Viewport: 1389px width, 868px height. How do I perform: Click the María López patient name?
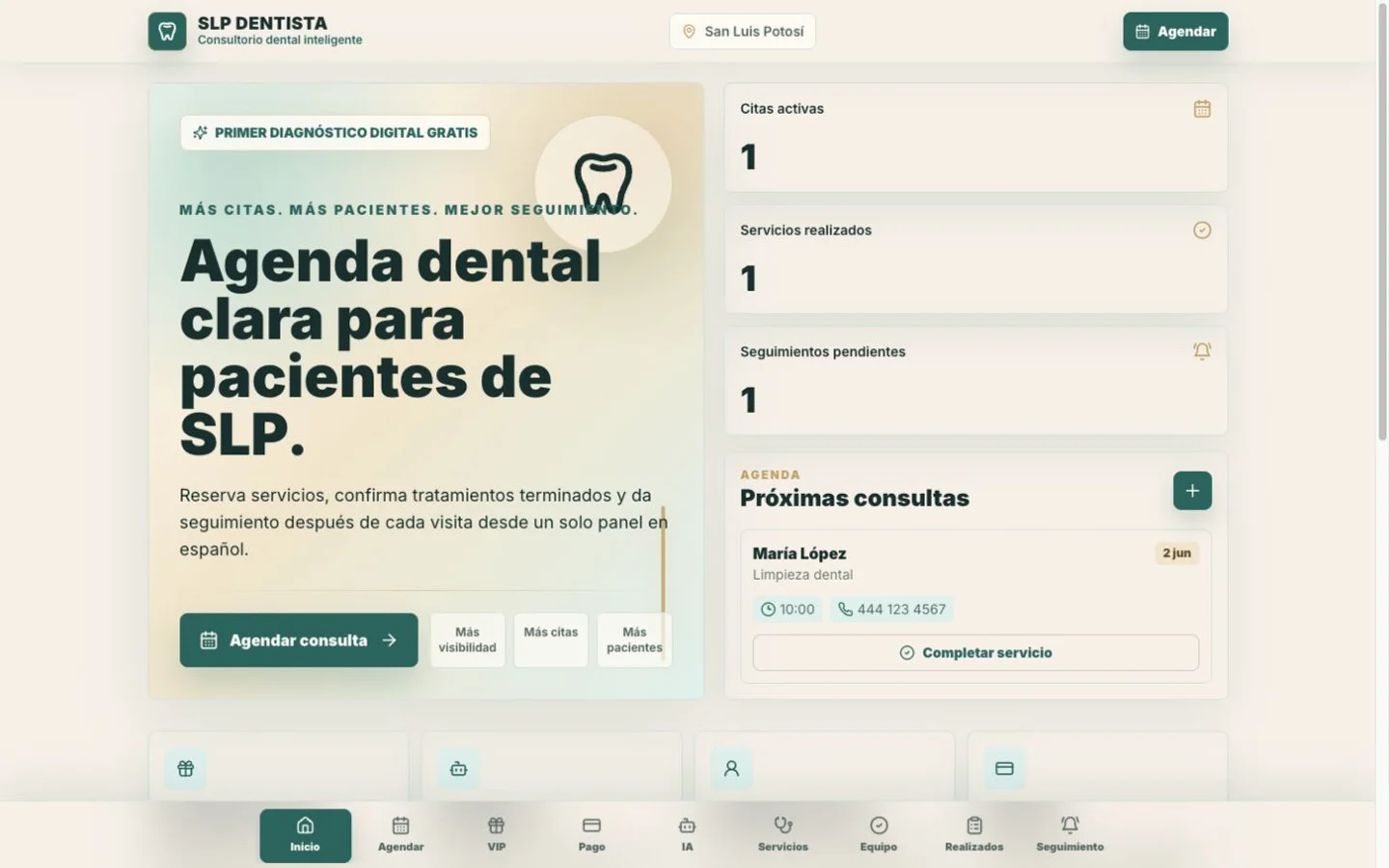click(x=800, y=554)
